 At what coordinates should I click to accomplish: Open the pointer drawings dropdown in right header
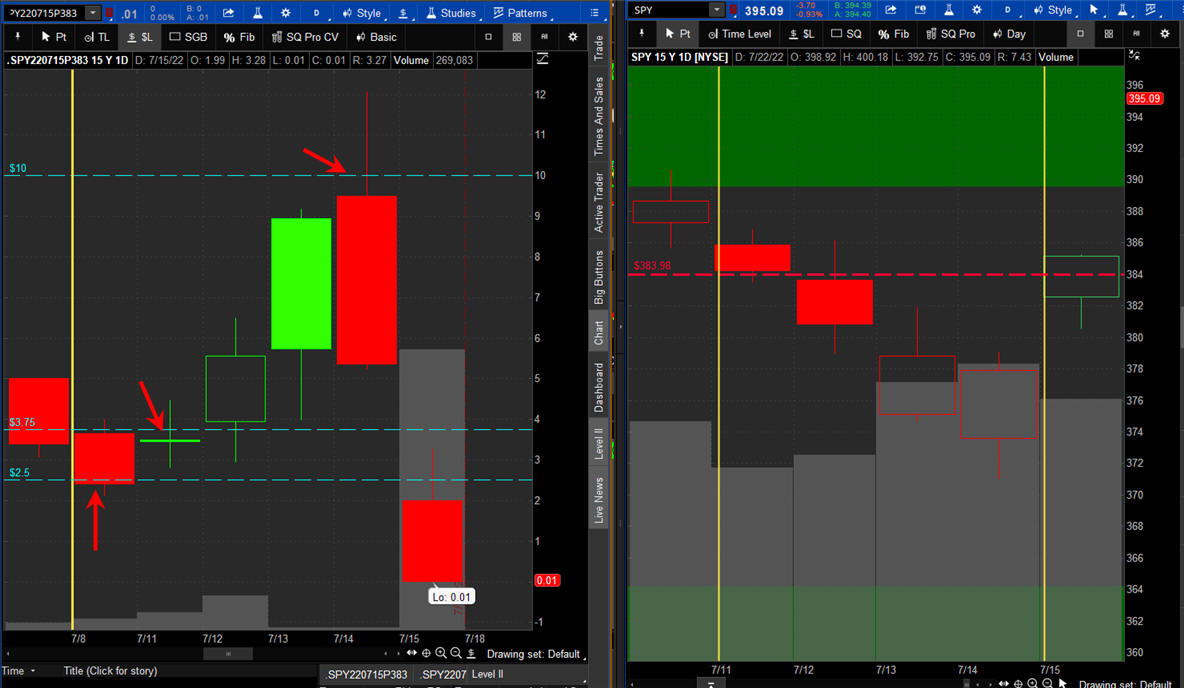point(1094,10)
